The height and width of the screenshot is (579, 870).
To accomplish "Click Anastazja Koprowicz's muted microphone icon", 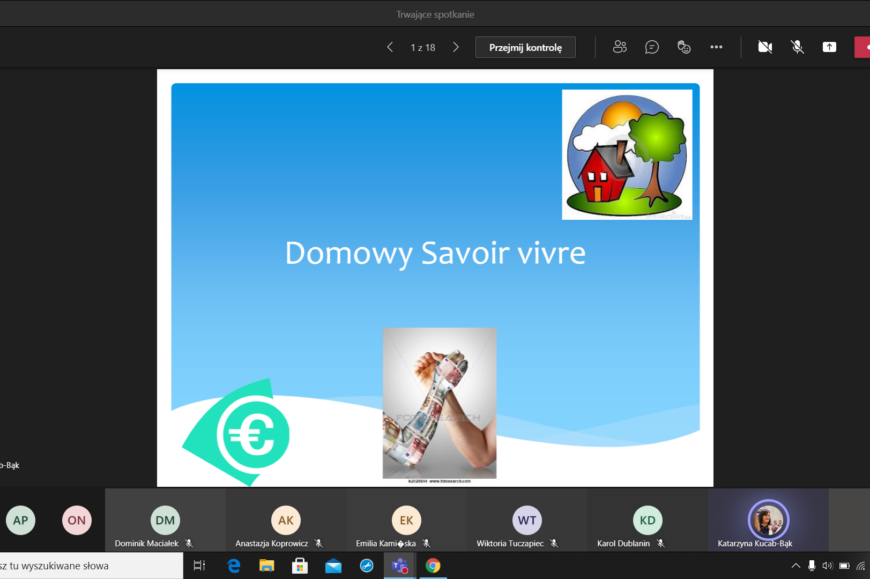I will pos(318,544).
